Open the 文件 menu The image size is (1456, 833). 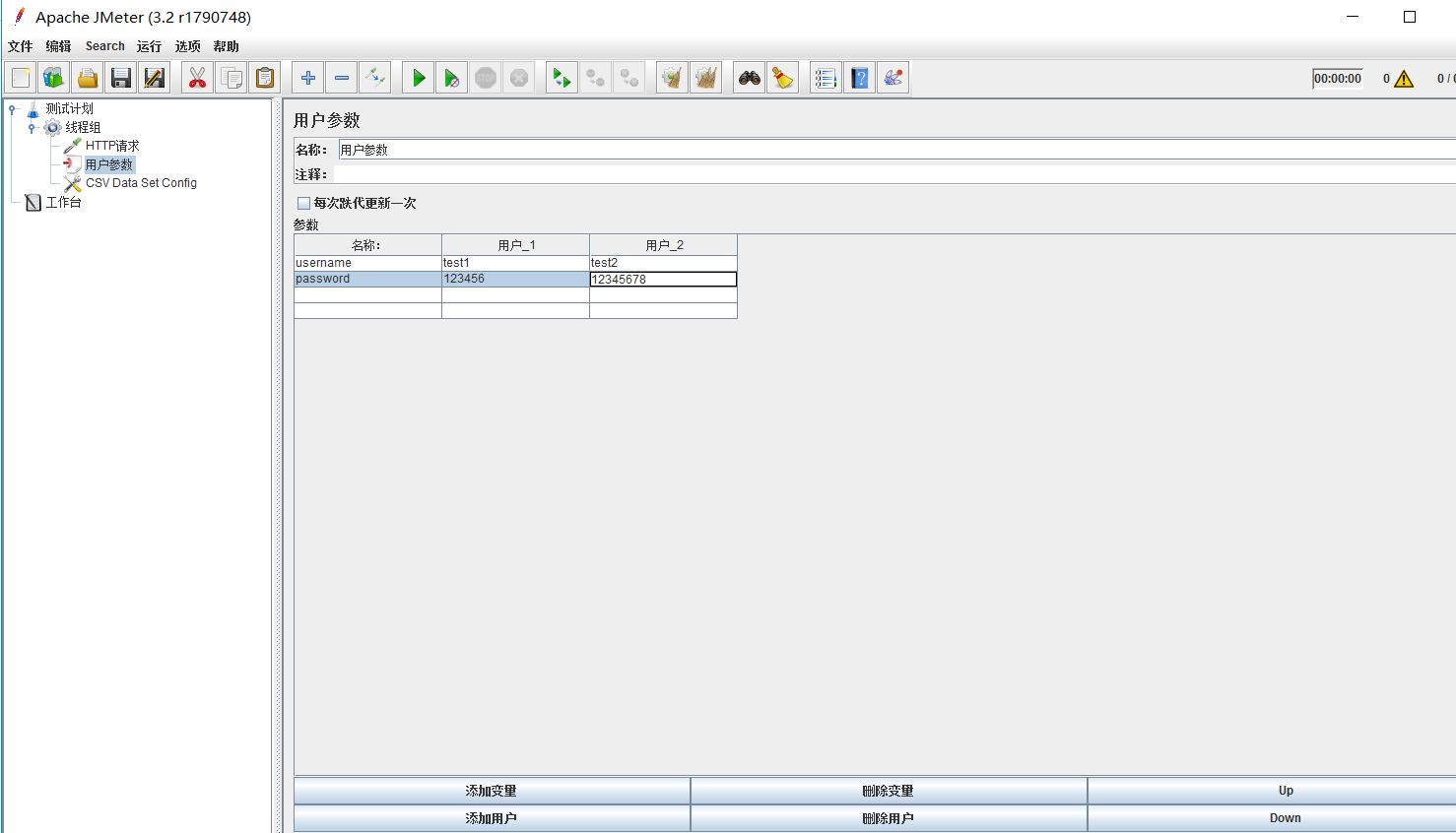(x=20, y=46)
